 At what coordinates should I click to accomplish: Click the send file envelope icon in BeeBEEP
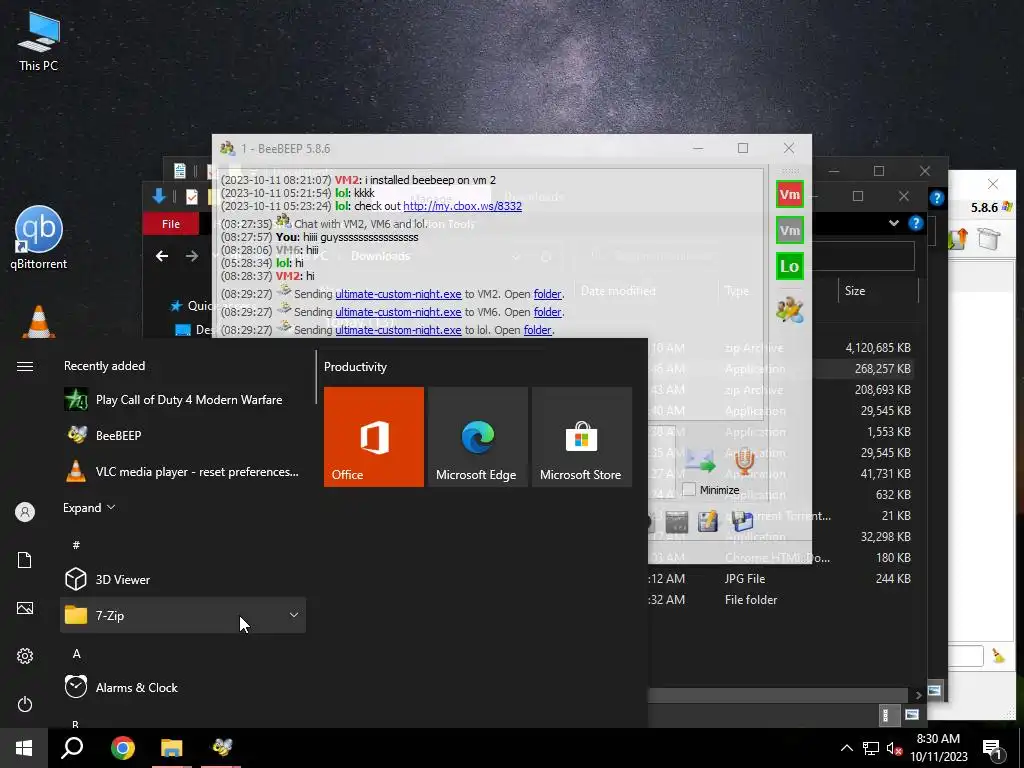[700, 461]
